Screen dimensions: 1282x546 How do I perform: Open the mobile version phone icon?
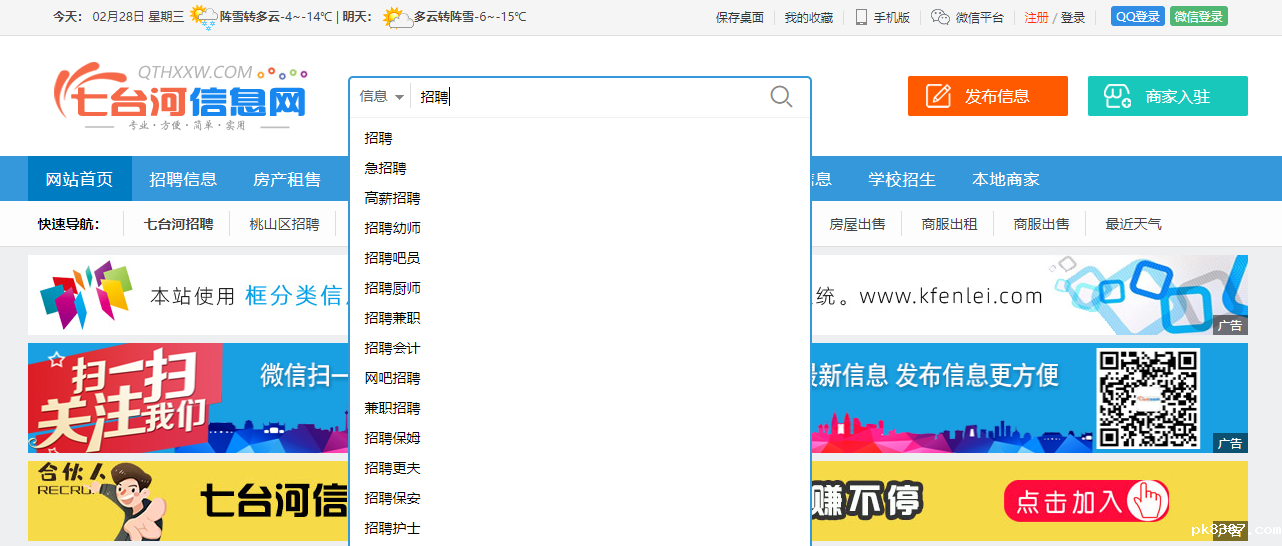click(x=861, y=17)
